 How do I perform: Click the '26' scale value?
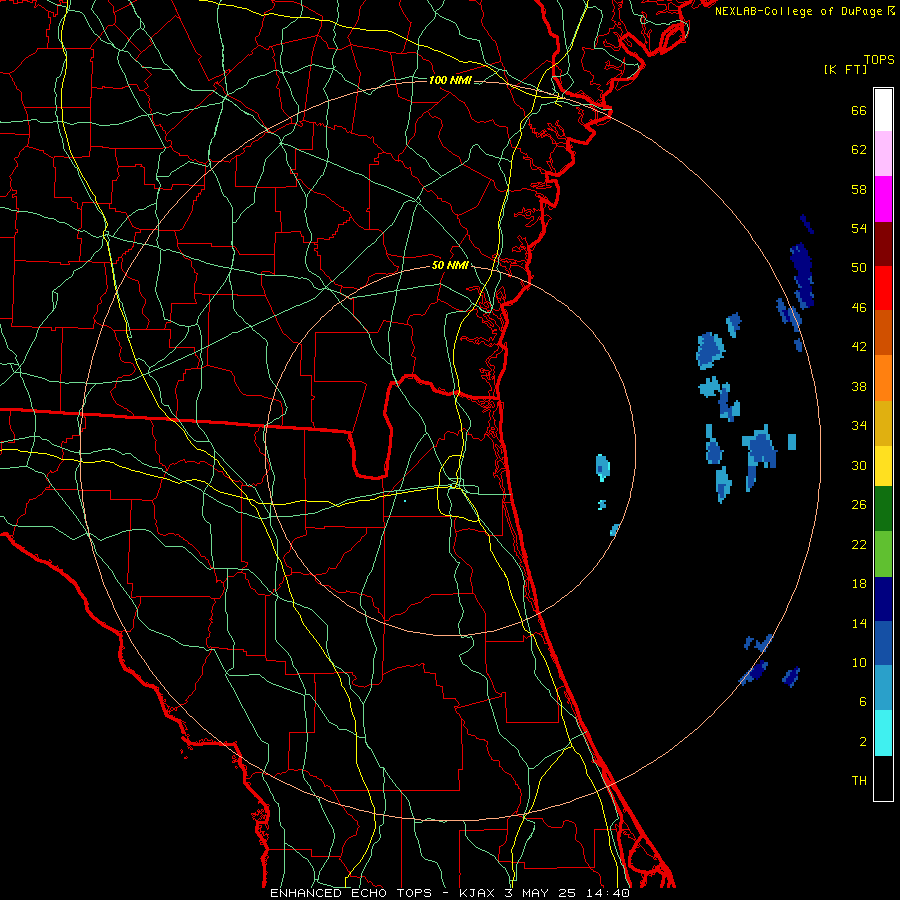point(859,505)
